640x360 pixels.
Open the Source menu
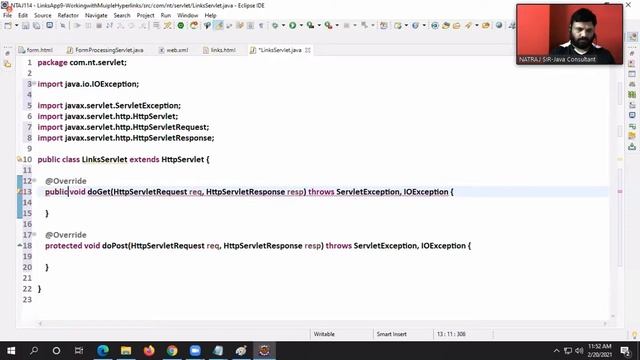coord(43,15)
